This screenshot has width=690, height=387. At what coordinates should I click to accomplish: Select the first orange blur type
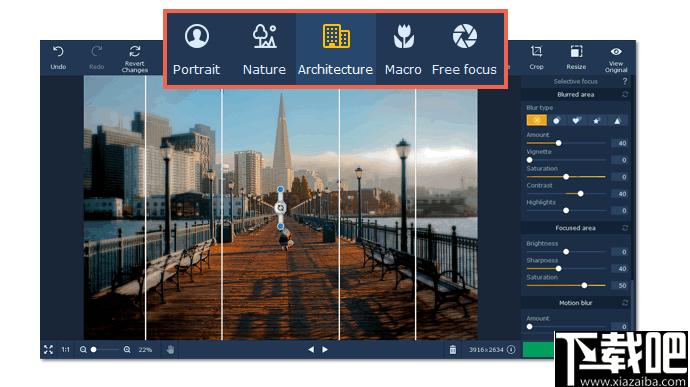point(536,120)
